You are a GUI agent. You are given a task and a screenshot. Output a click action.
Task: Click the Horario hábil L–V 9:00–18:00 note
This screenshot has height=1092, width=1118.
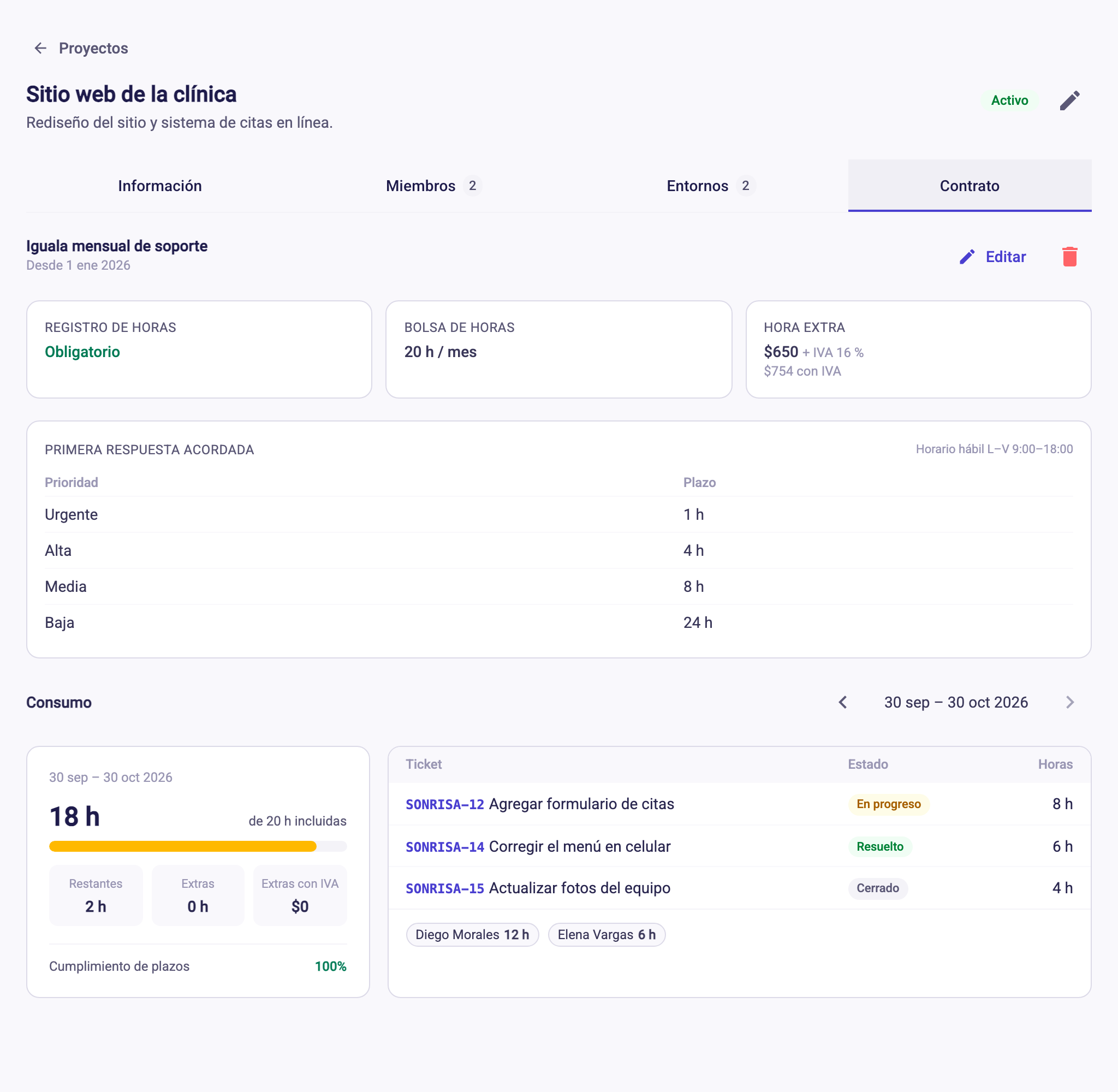[994, 449]
